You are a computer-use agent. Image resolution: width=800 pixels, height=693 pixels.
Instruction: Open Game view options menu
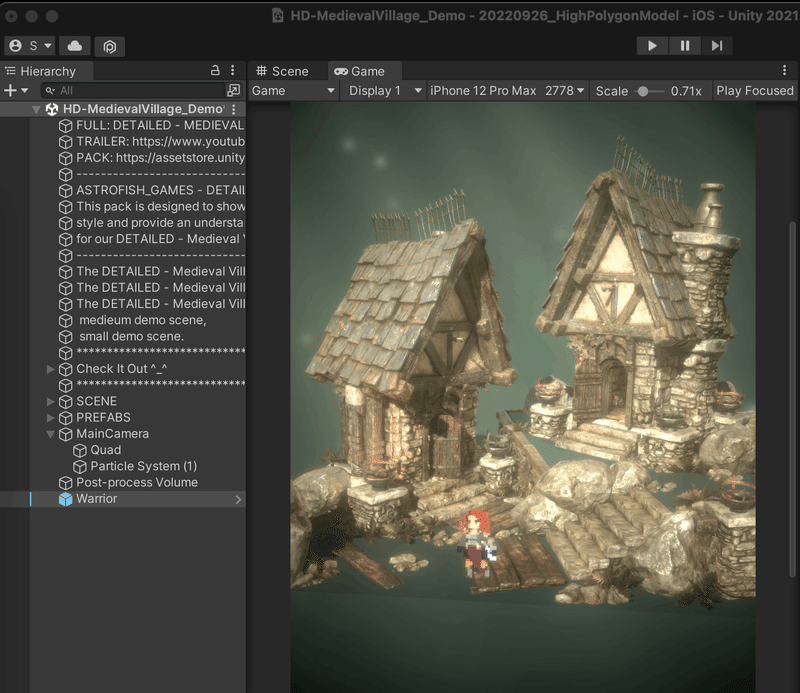(784, 70)
